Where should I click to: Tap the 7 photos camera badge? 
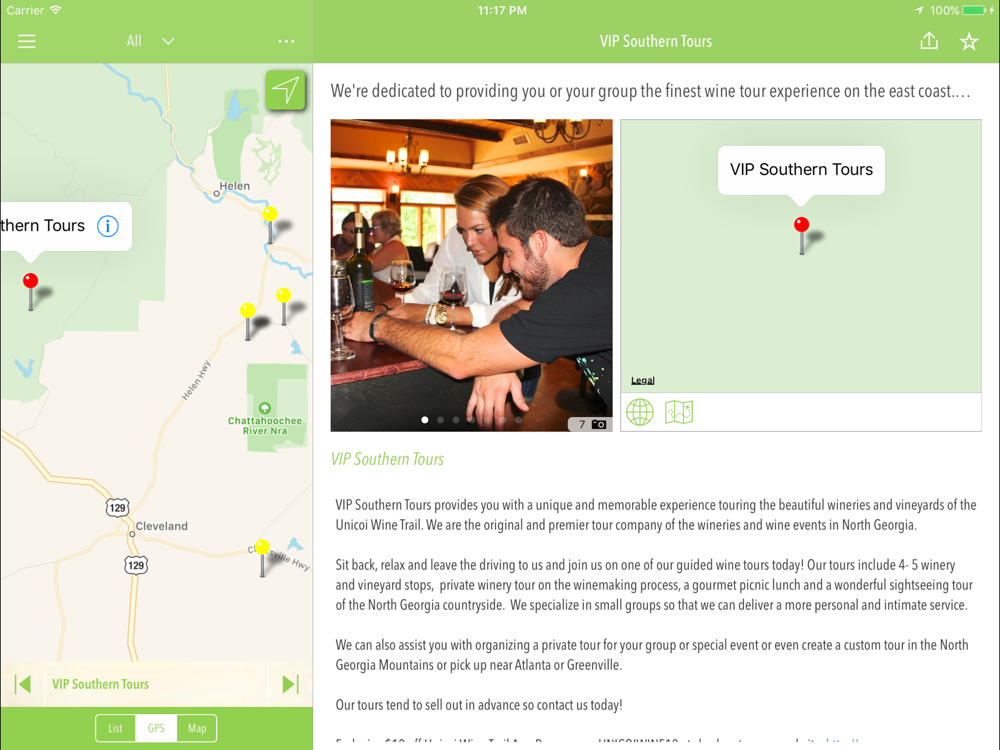click(591, 424)
